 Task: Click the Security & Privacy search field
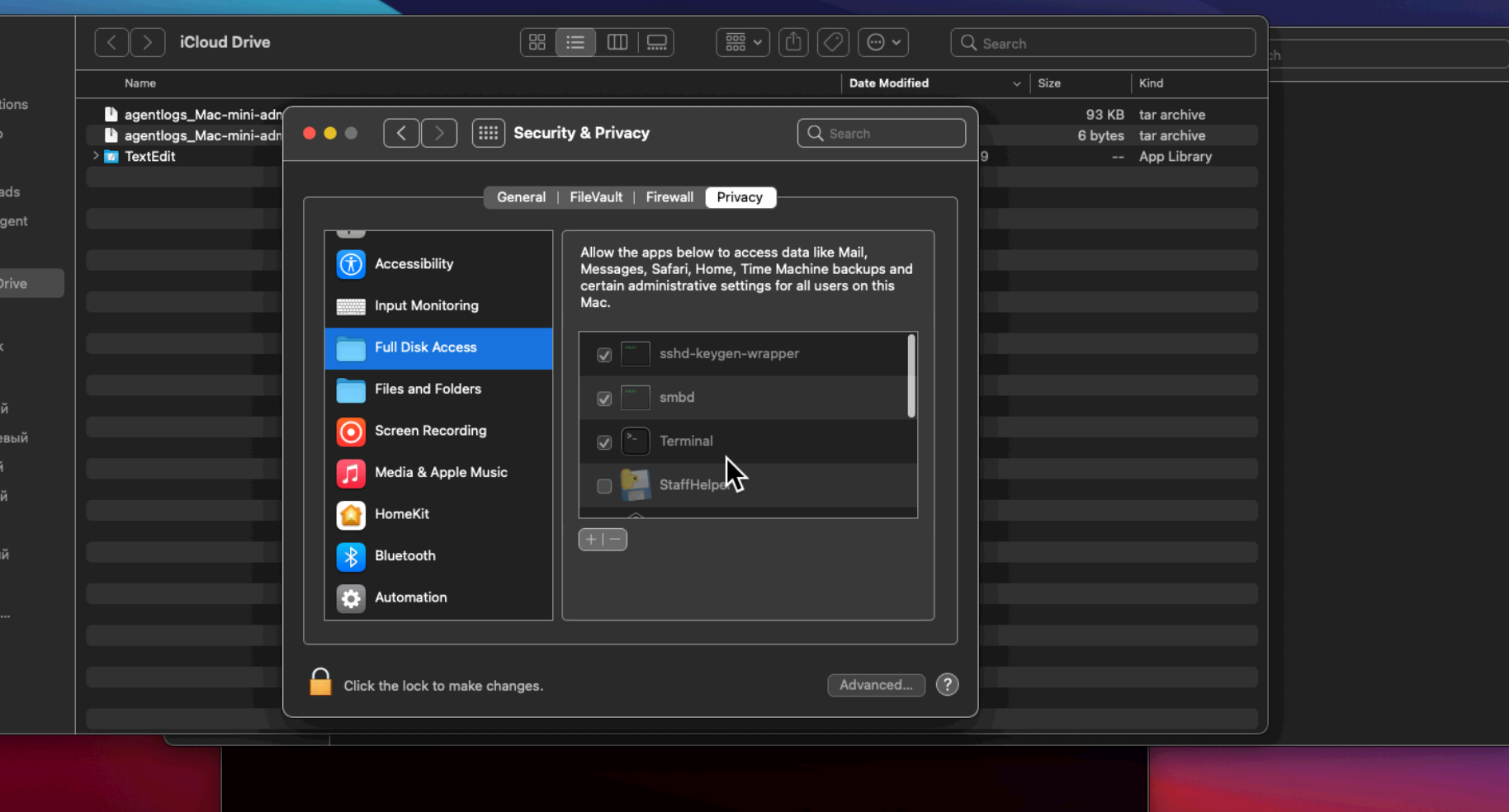[x=882, y=133]
